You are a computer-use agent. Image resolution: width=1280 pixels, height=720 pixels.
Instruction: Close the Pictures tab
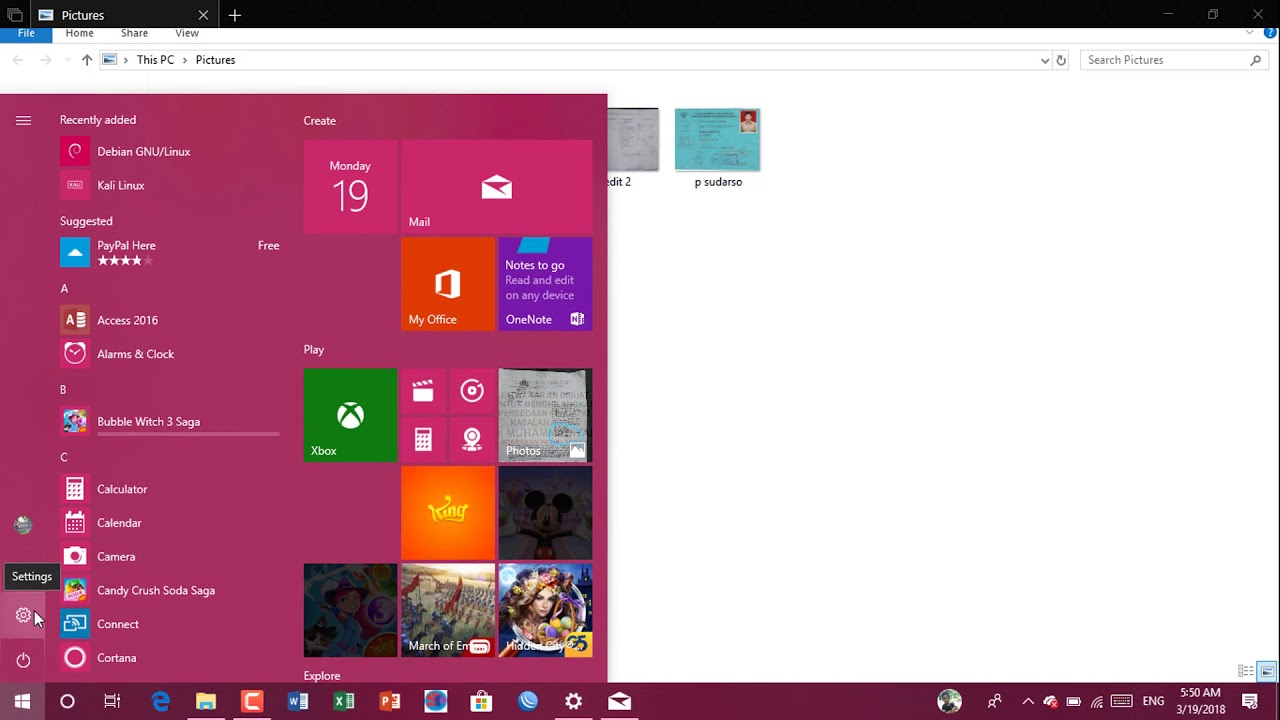[x=203, y=15]
